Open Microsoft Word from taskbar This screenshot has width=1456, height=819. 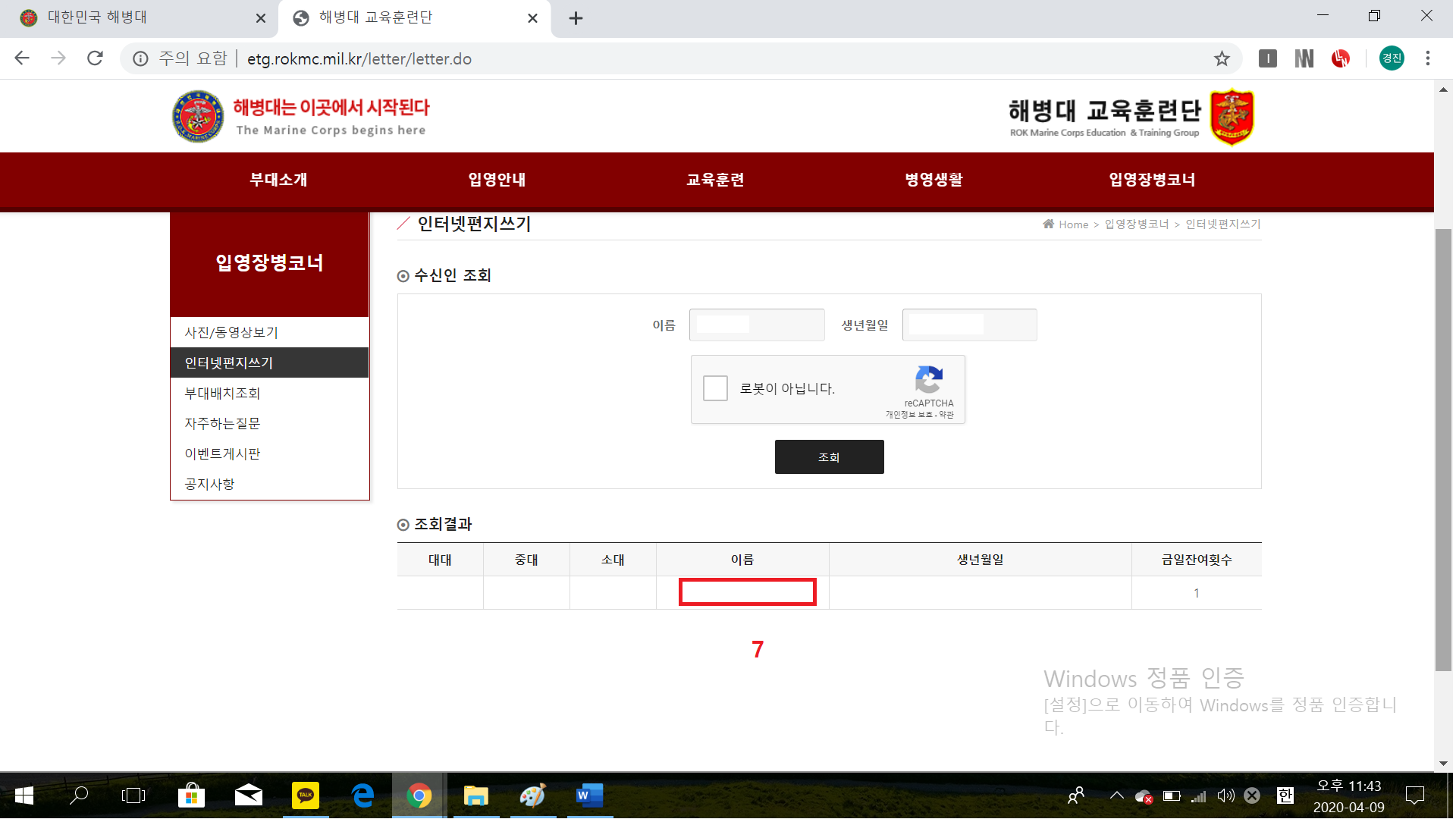pyautogui.click(x=589, y=795)
